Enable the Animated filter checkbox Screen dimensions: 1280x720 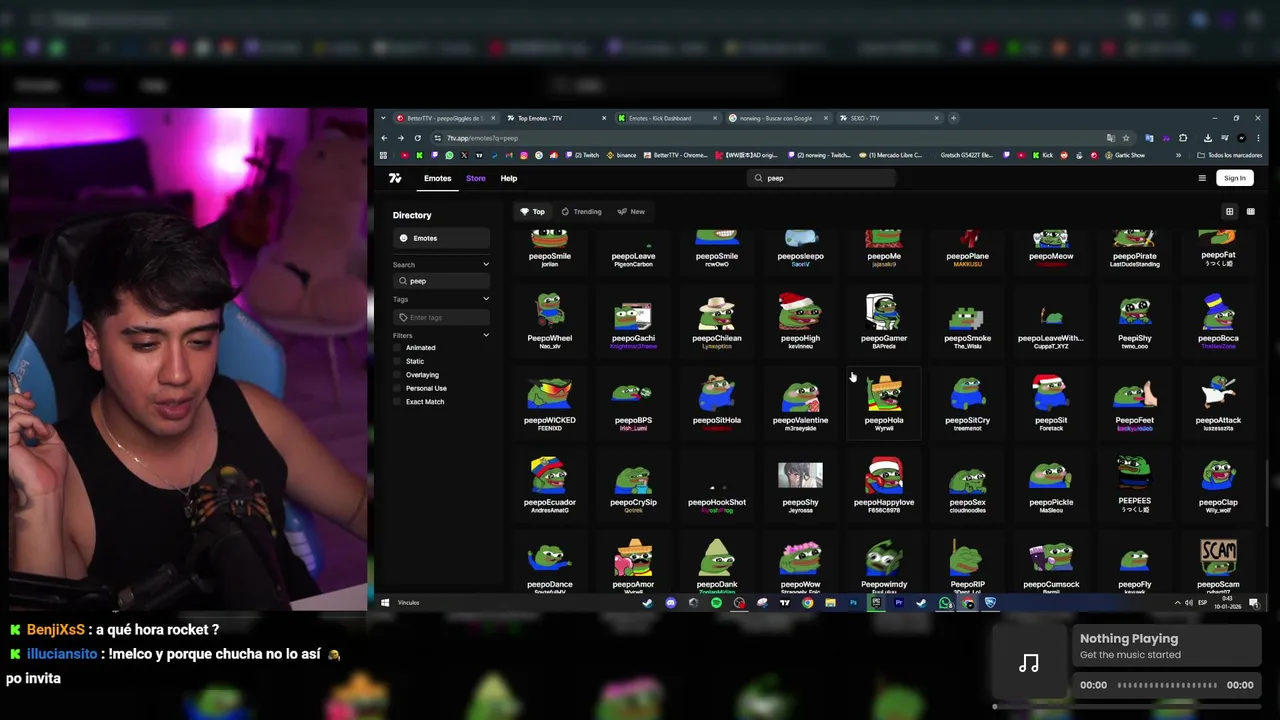(397, 348)
